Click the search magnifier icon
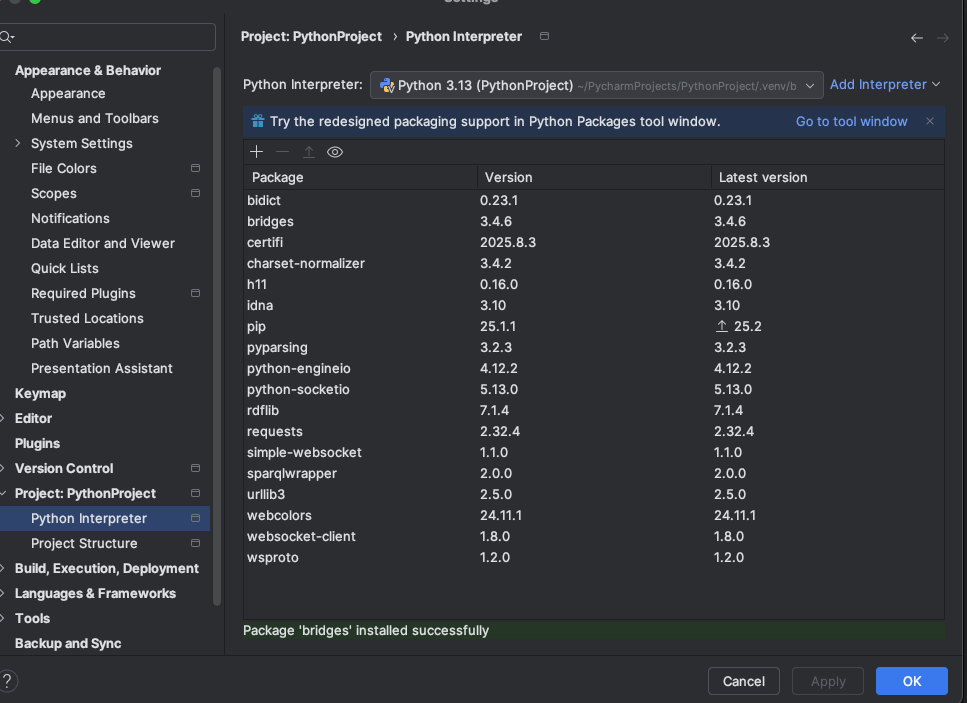This screenshot has height=703, width=967. [7, 37]
